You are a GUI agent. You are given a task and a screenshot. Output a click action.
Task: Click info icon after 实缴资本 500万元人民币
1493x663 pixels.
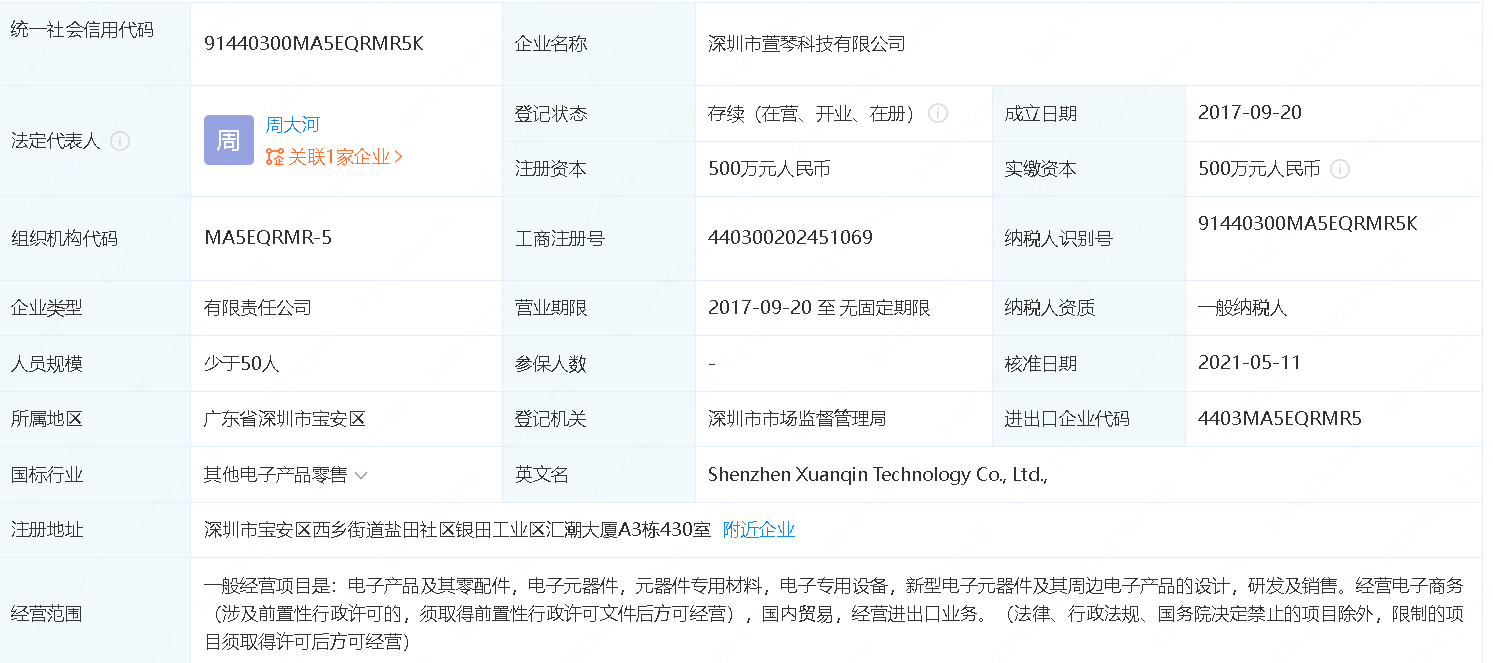[x=1340, y=169]
